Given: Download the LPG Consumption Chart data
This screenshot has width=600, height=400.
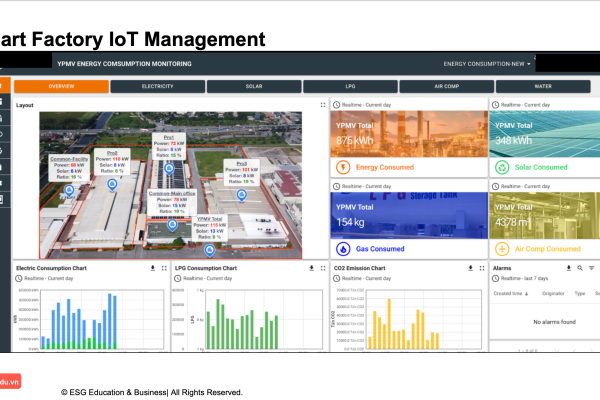Looking at the screenshot, I should (x=311, y=268).
